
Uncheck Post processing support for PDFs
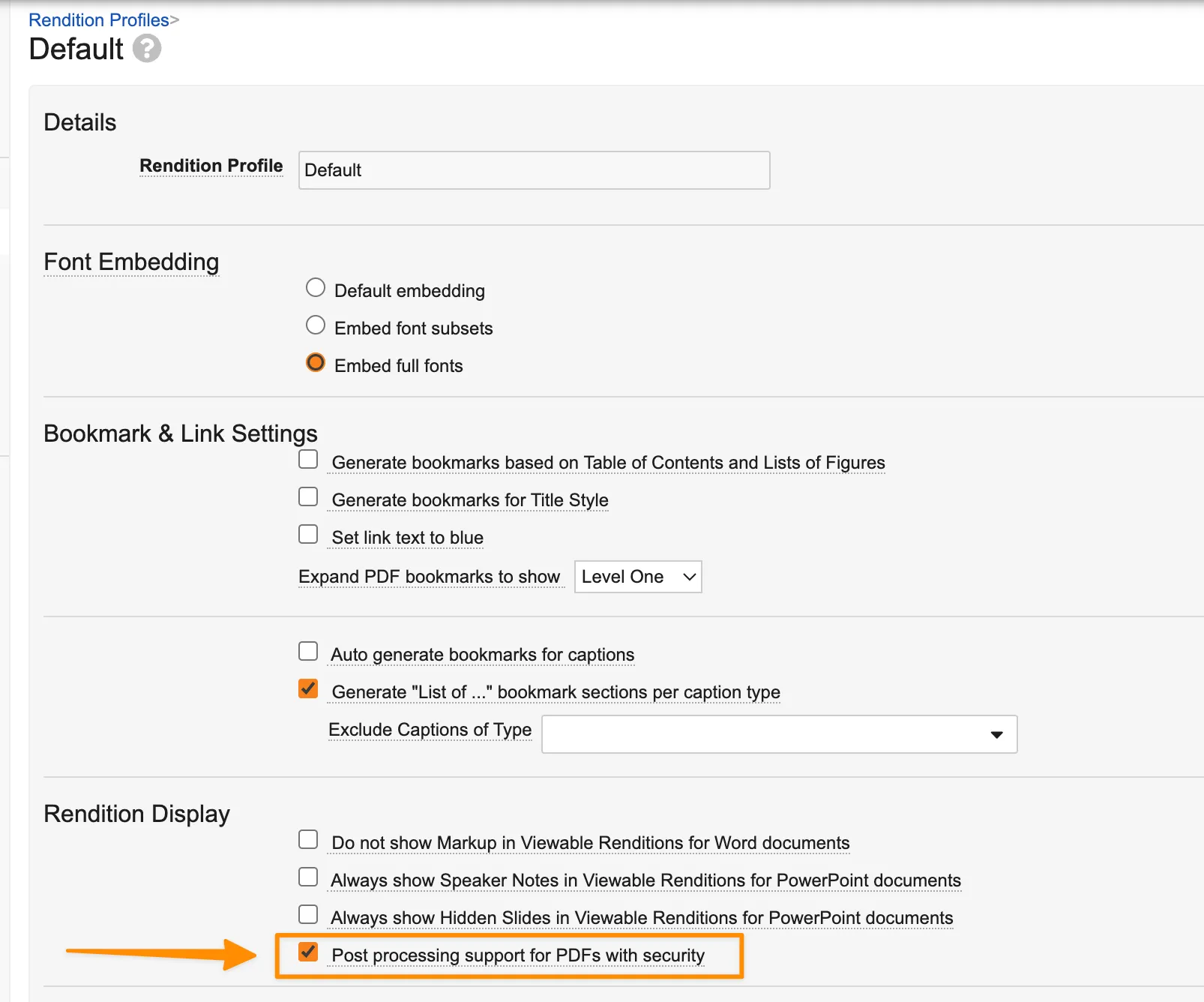pos(308,952)
